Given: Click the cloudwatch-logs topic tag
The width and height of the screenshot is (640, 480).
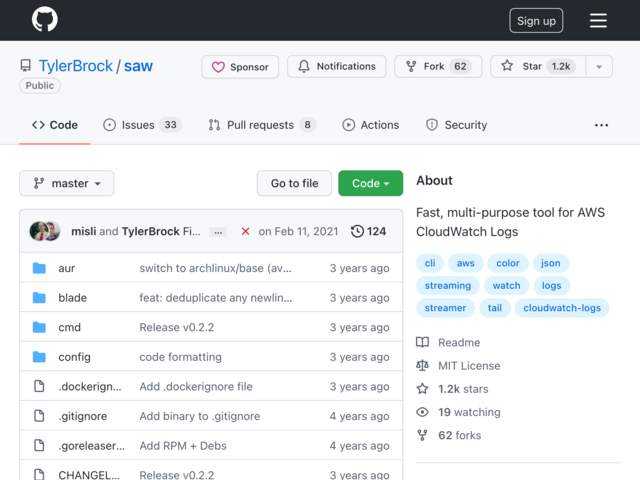Looking at the screenshot, I should pyautogui.click(x=562, y=308).
